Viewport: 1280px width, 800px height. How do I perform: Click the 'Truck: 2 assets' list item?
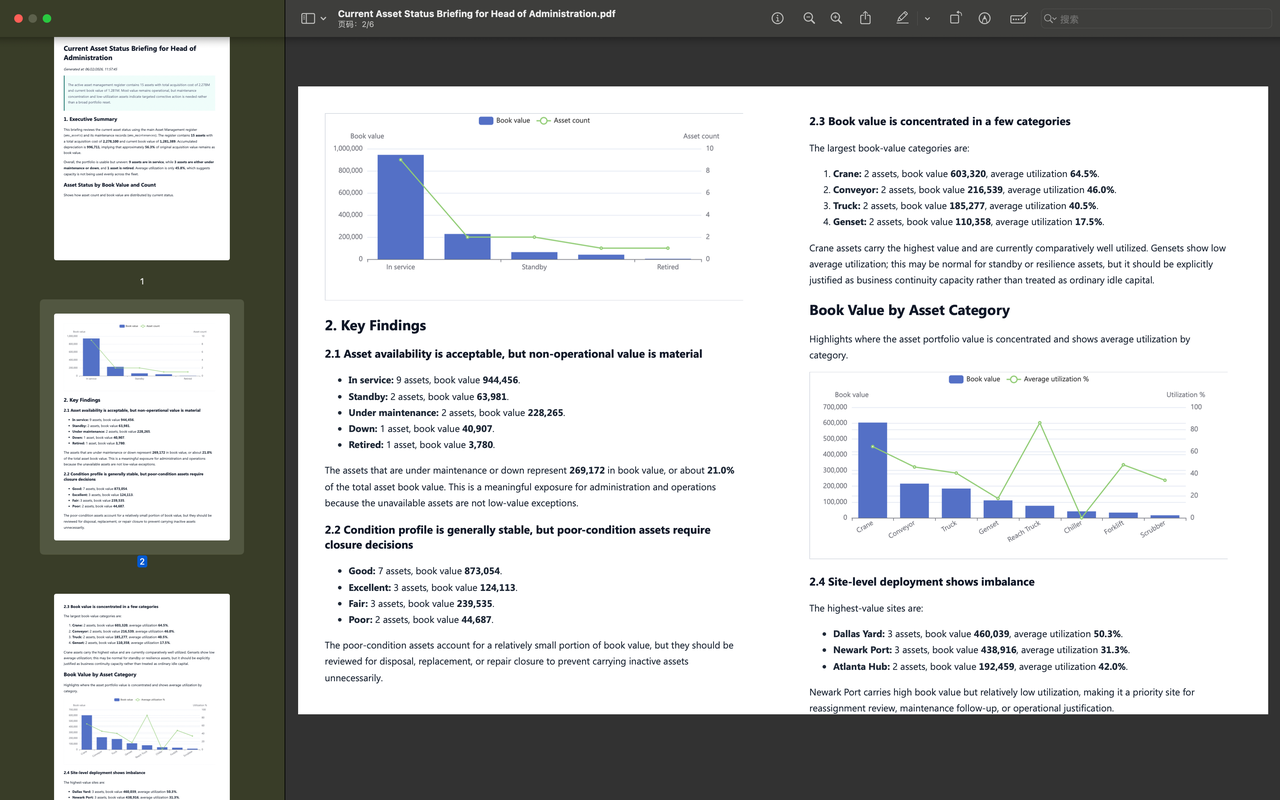point(965,206)
